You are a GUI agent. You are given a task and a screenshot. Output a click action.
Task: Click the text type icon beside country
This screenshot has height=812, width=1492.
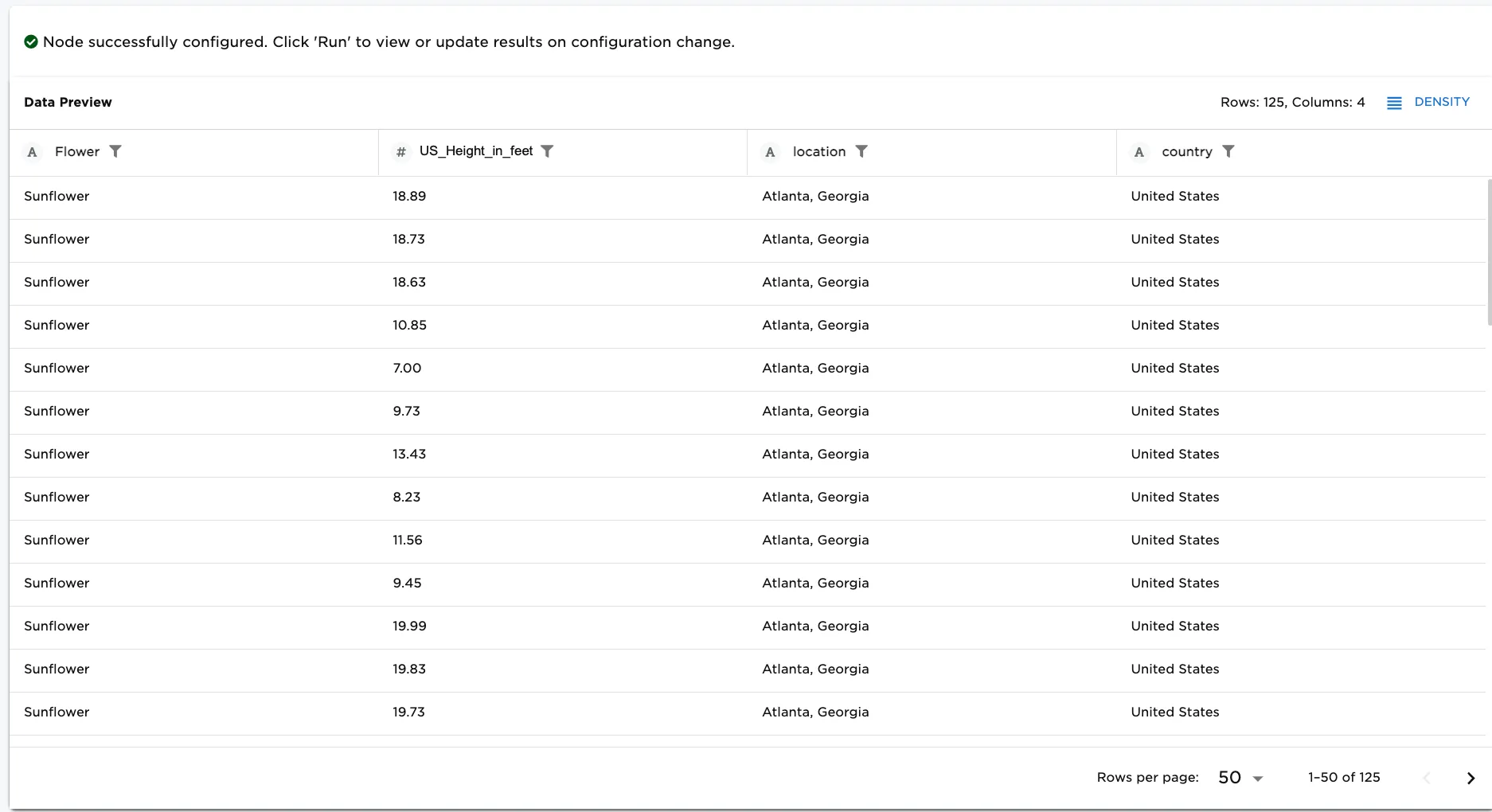click(x=1139, y=152)
